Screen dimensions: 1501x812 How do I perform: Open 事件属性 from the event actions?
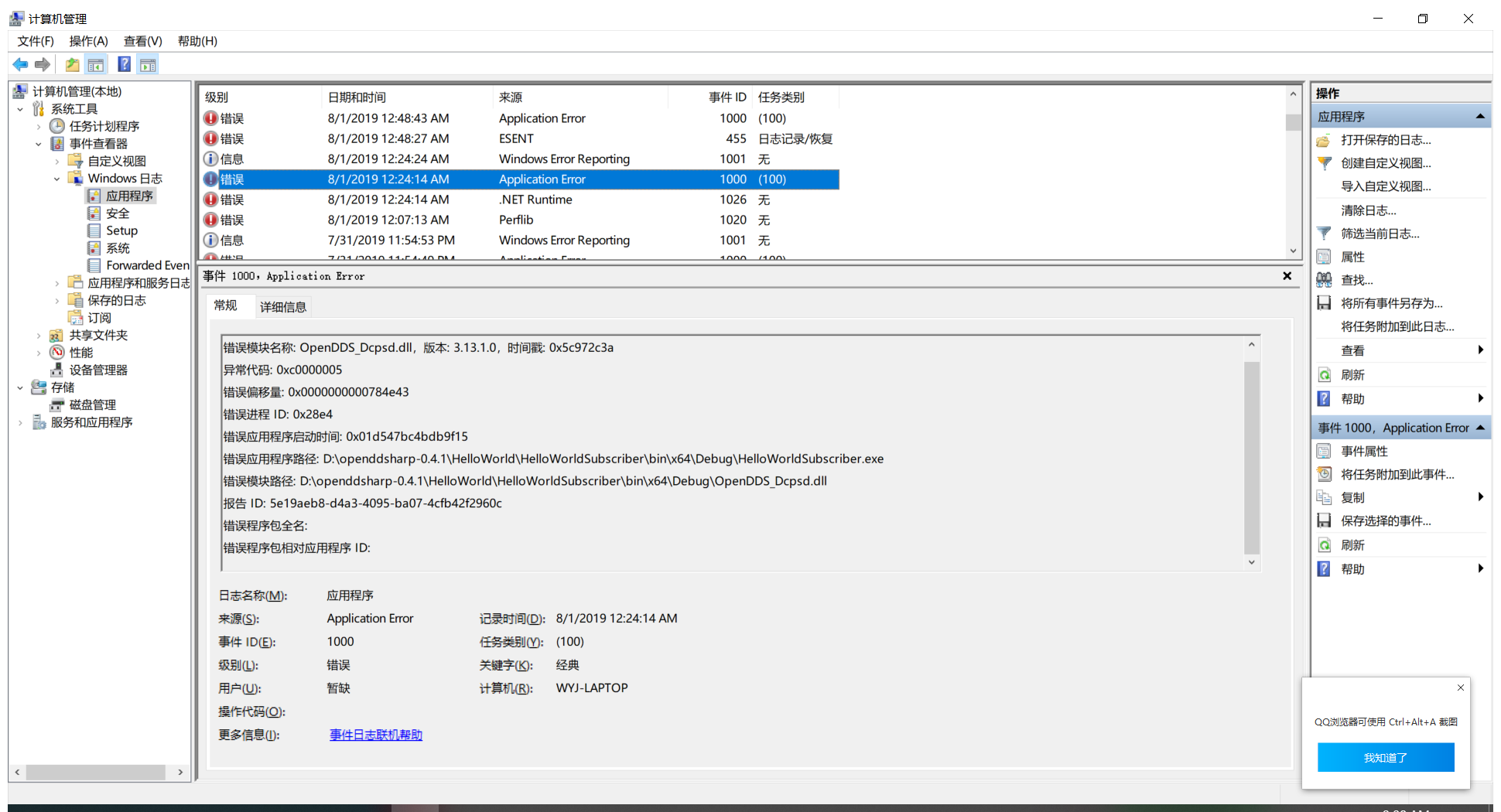click(1364, 451)
